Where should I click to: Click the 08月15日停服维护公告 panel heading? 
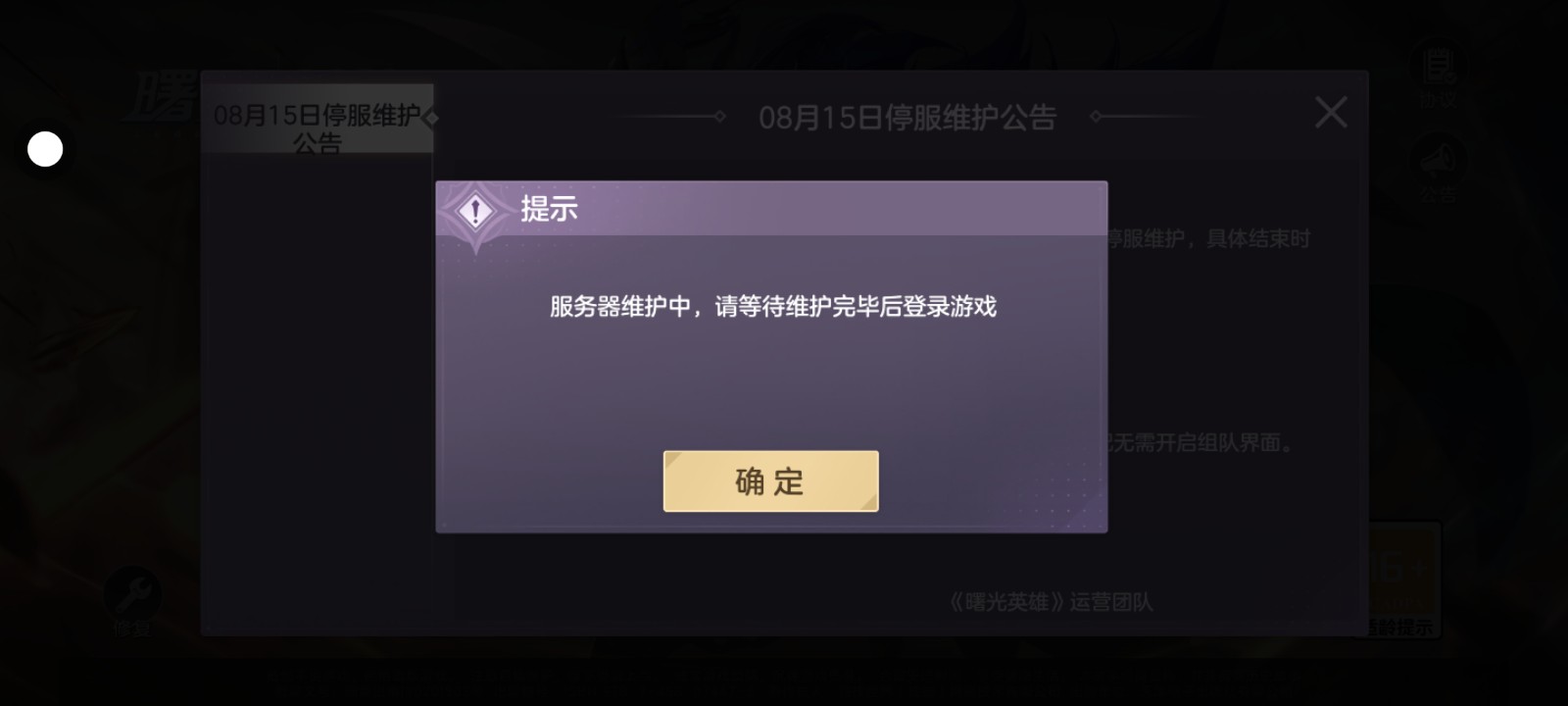tap(907, 118)
